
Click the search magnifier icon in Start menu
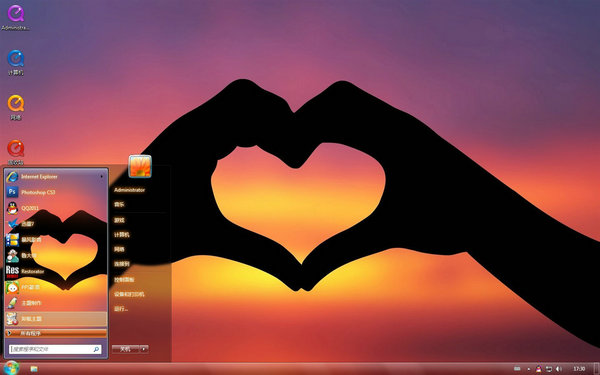click(x=96, y=349)
